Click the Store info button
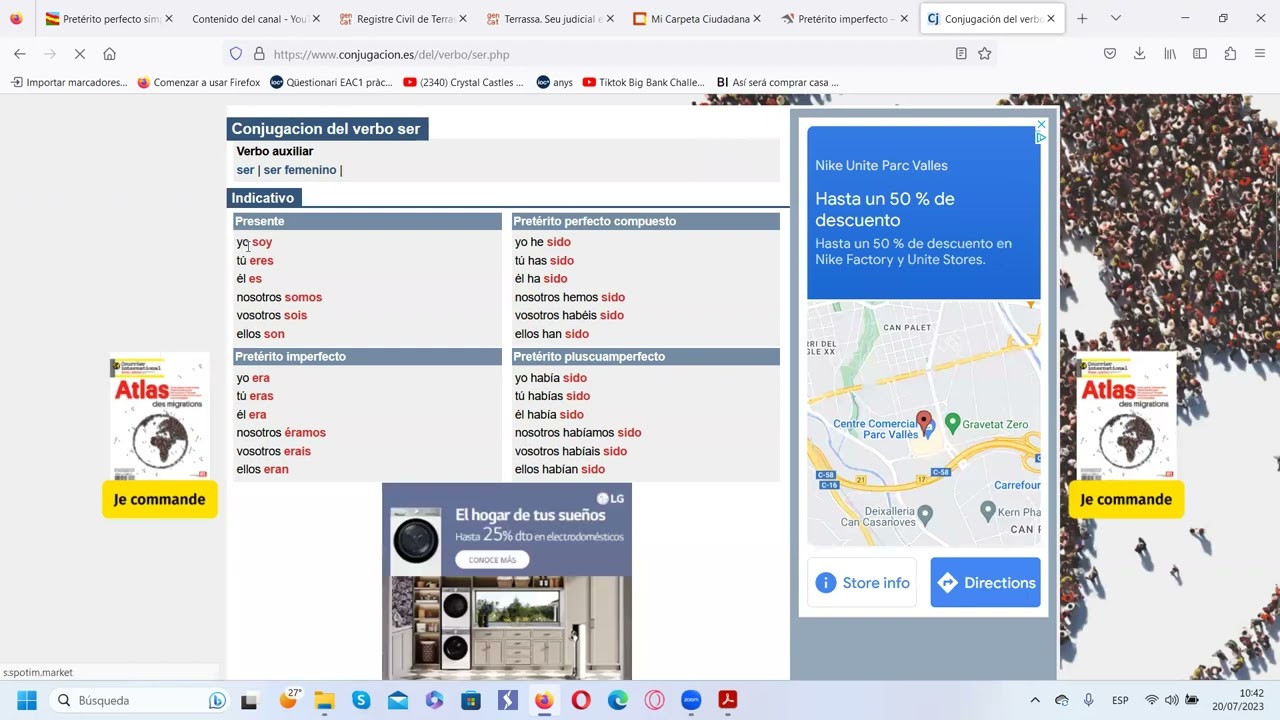1280x720 pixels. click(x=862, y=583)
